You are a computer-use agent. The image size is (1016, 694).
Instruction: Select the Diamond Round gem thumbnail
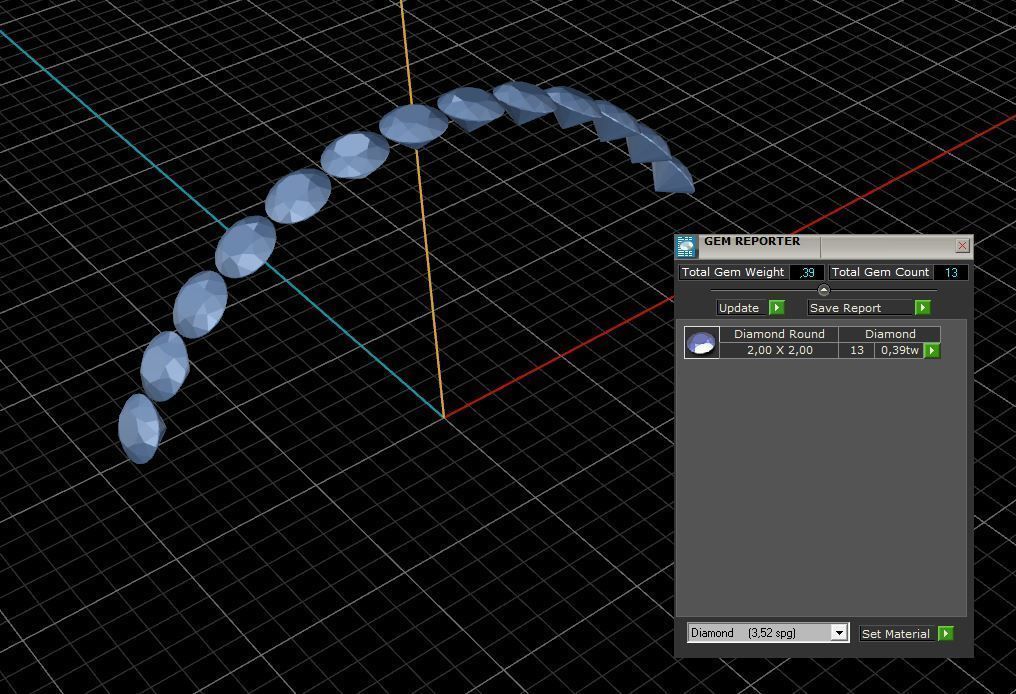[702, 342]
